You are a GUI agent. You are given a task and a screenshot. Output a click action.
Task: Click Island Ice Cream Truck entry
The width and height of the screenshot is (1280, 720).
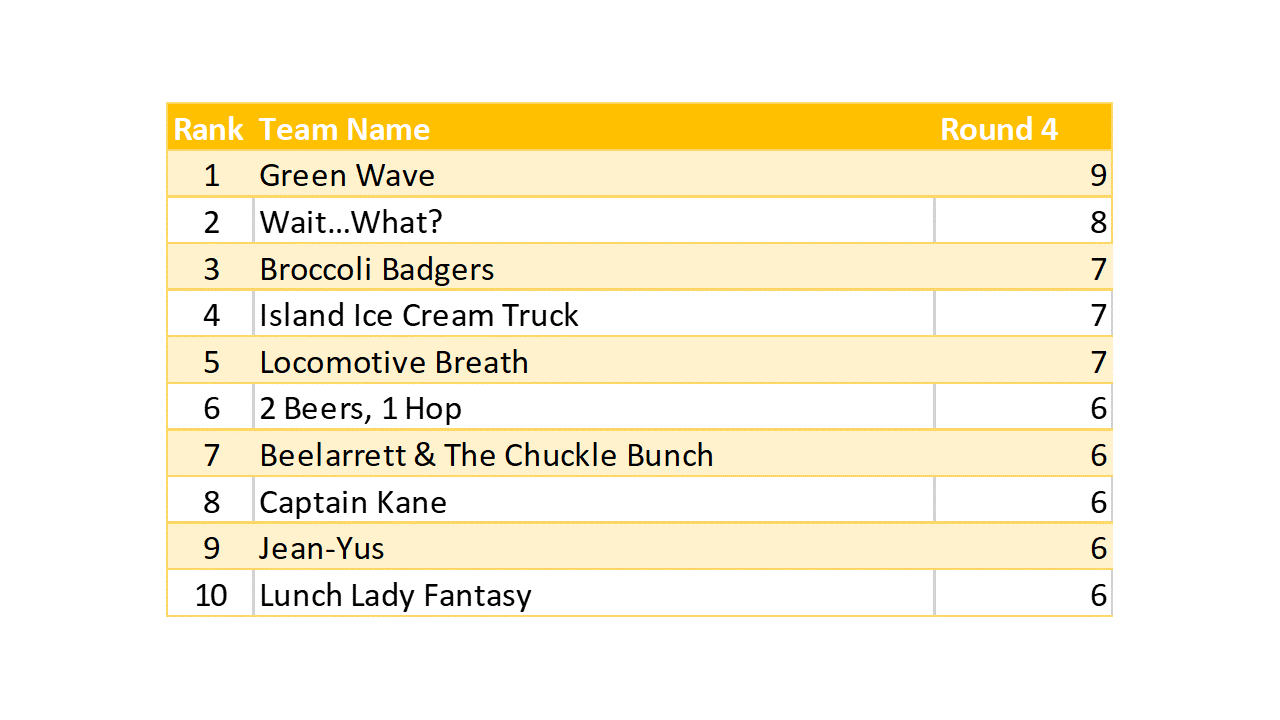(x=419, y=315)
